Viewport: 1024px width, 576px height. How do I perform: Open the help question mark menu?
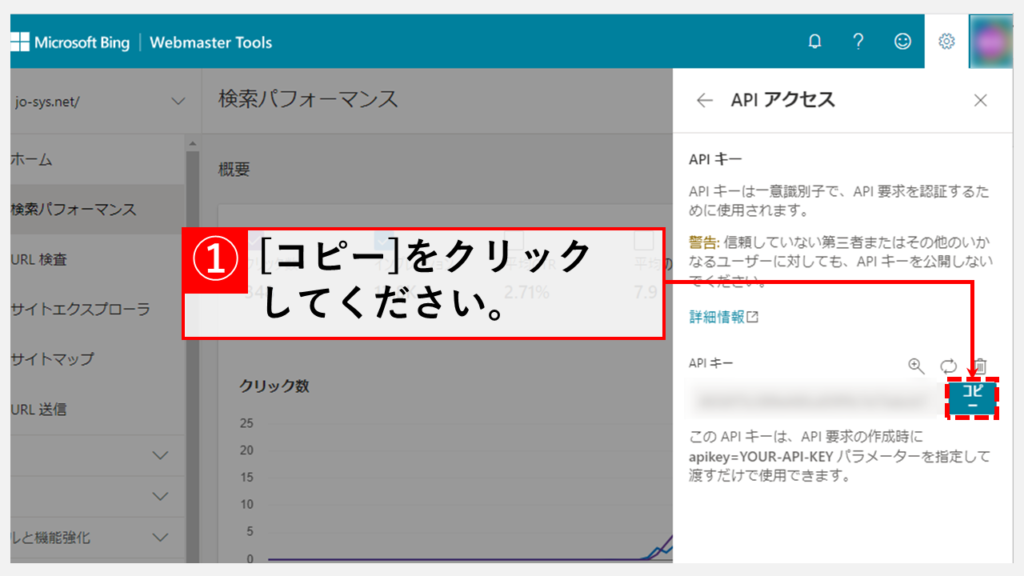click(x=858, y=42)
